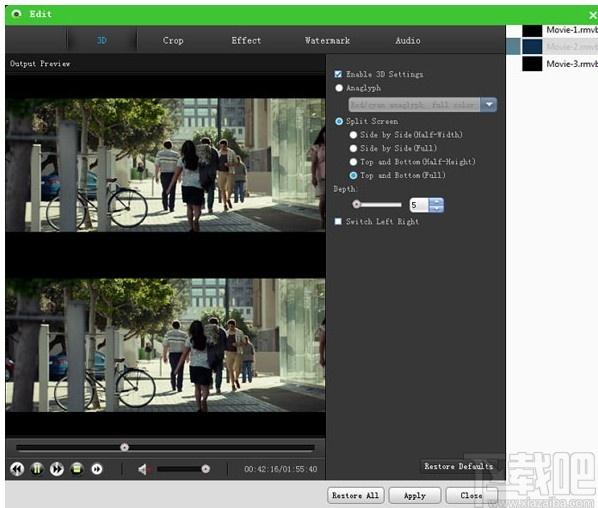Switch to the Crop tab

click(x=173, y=40)
